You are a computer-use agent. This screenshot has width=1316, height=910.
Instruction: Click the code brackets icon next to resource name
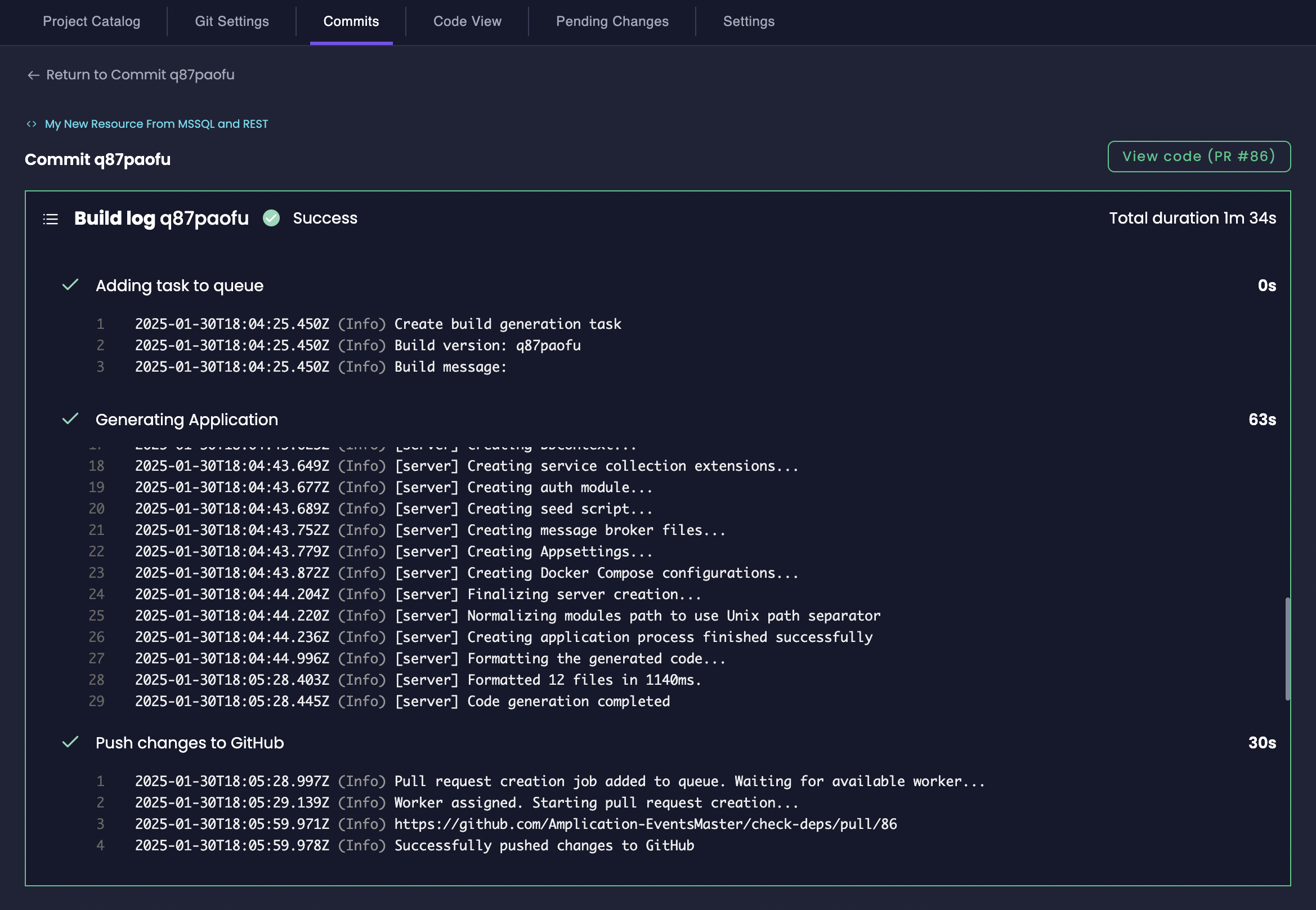click(32, 124)
